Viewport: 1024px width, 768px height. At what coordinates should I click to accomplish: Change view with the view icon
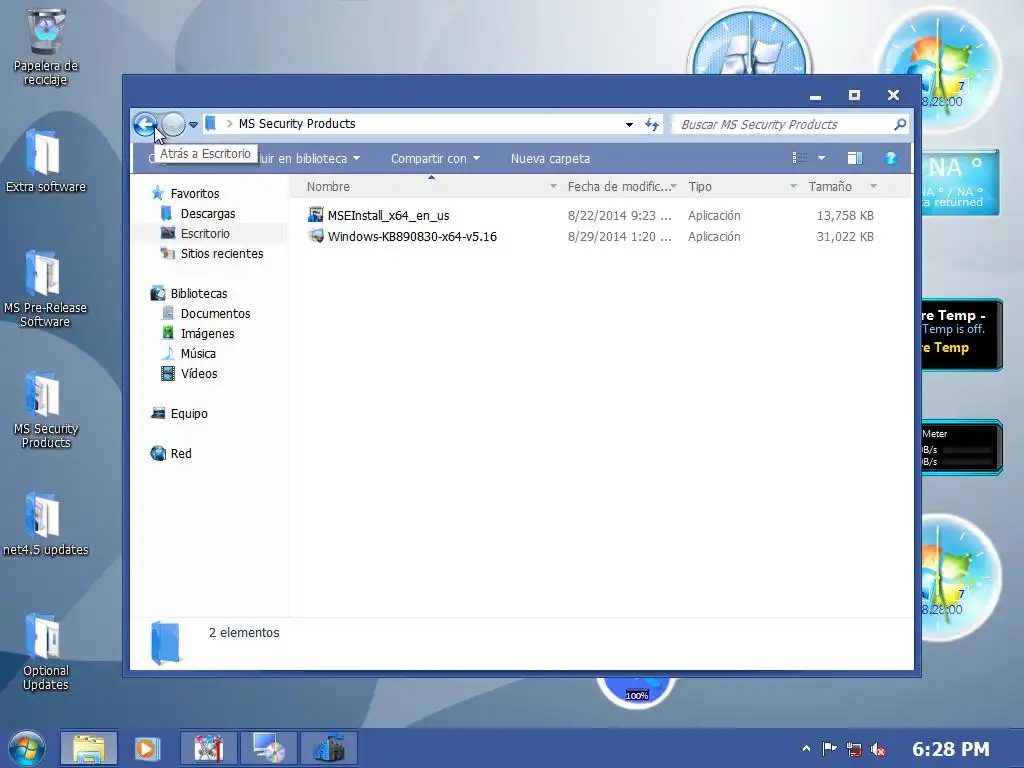799,158
